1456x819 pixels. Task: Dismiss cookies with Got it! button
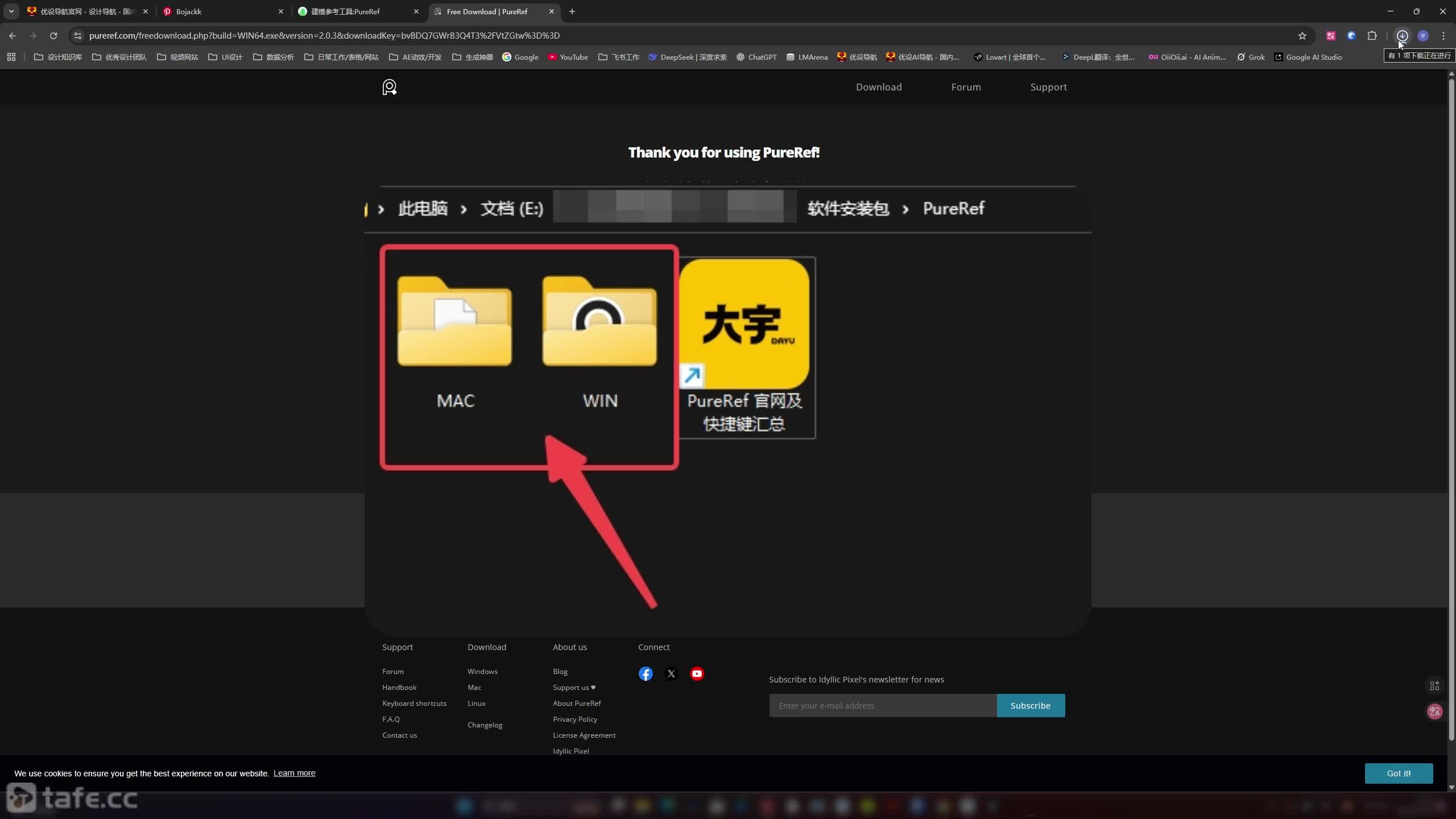tap(1399, 773)
